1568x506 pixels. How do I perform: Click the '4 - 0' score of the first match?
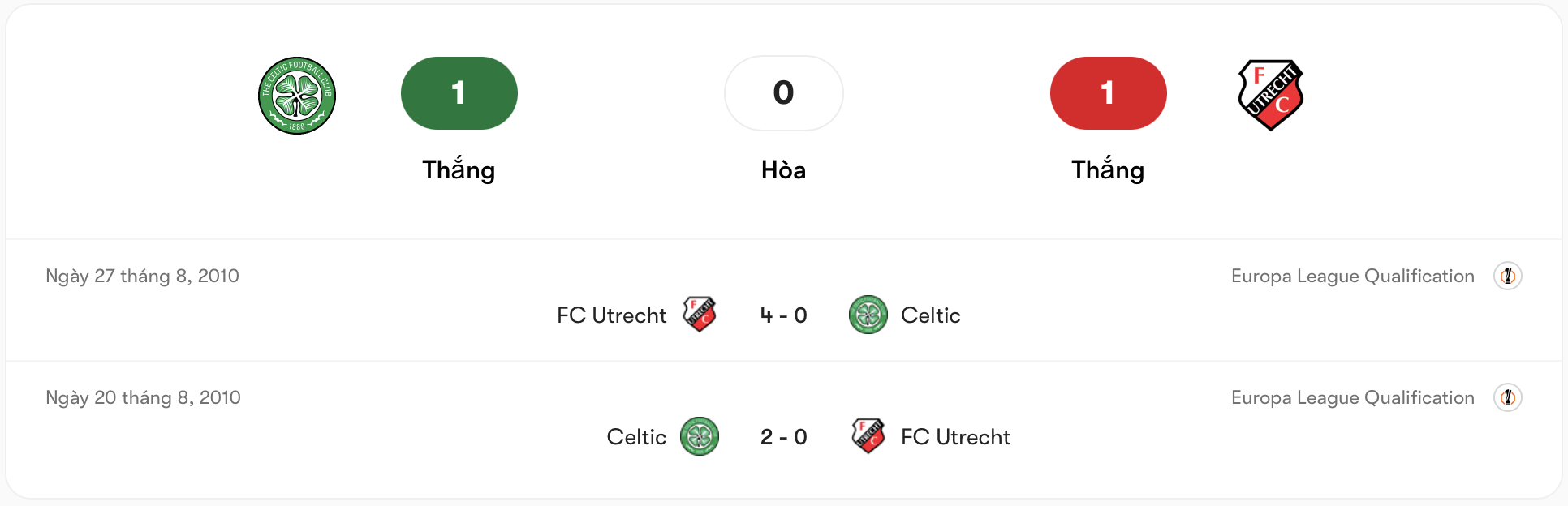point(783,315)
